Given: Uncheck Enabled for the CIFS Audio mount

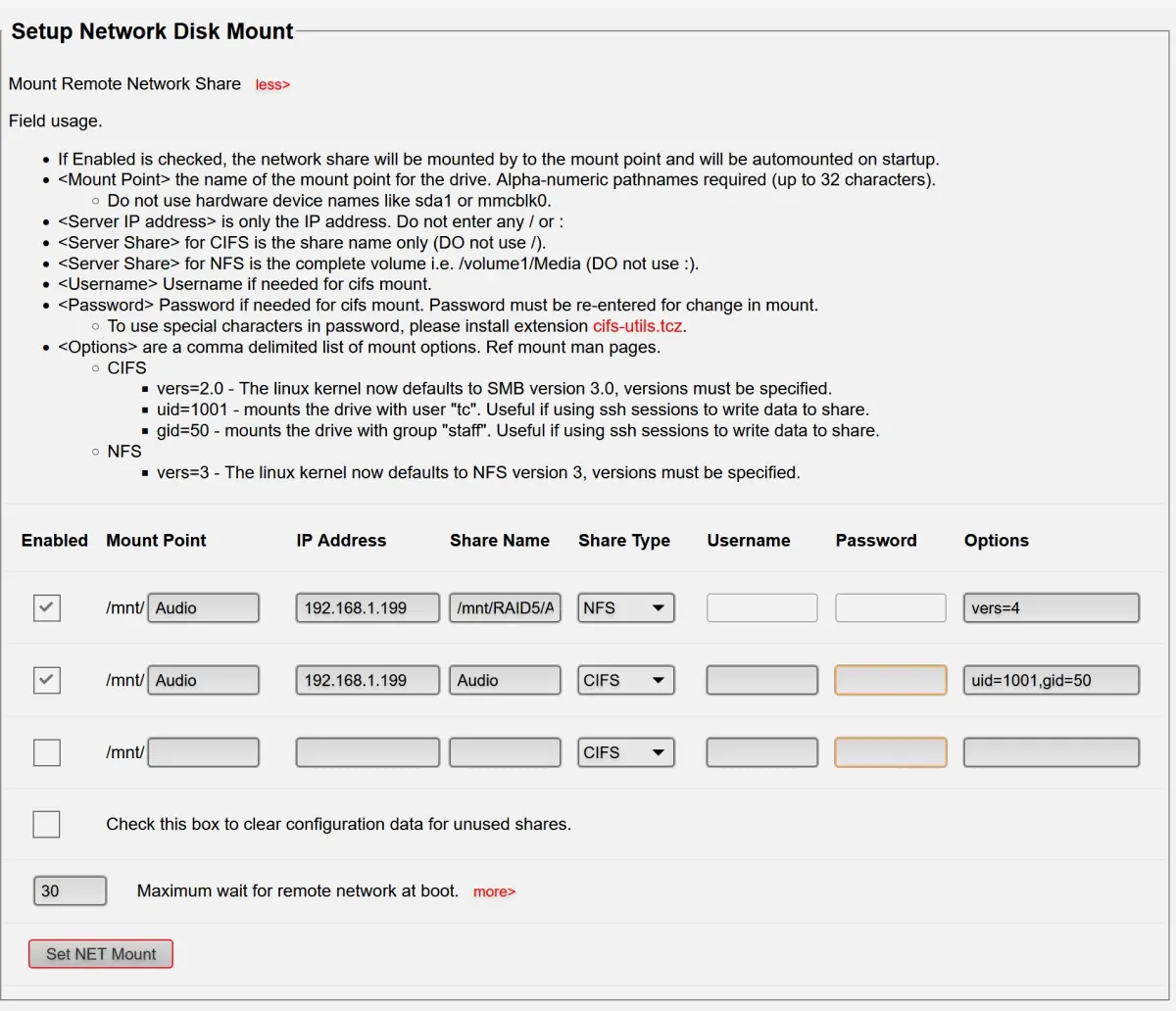Looking at the screenshot, I should [47, 680].
